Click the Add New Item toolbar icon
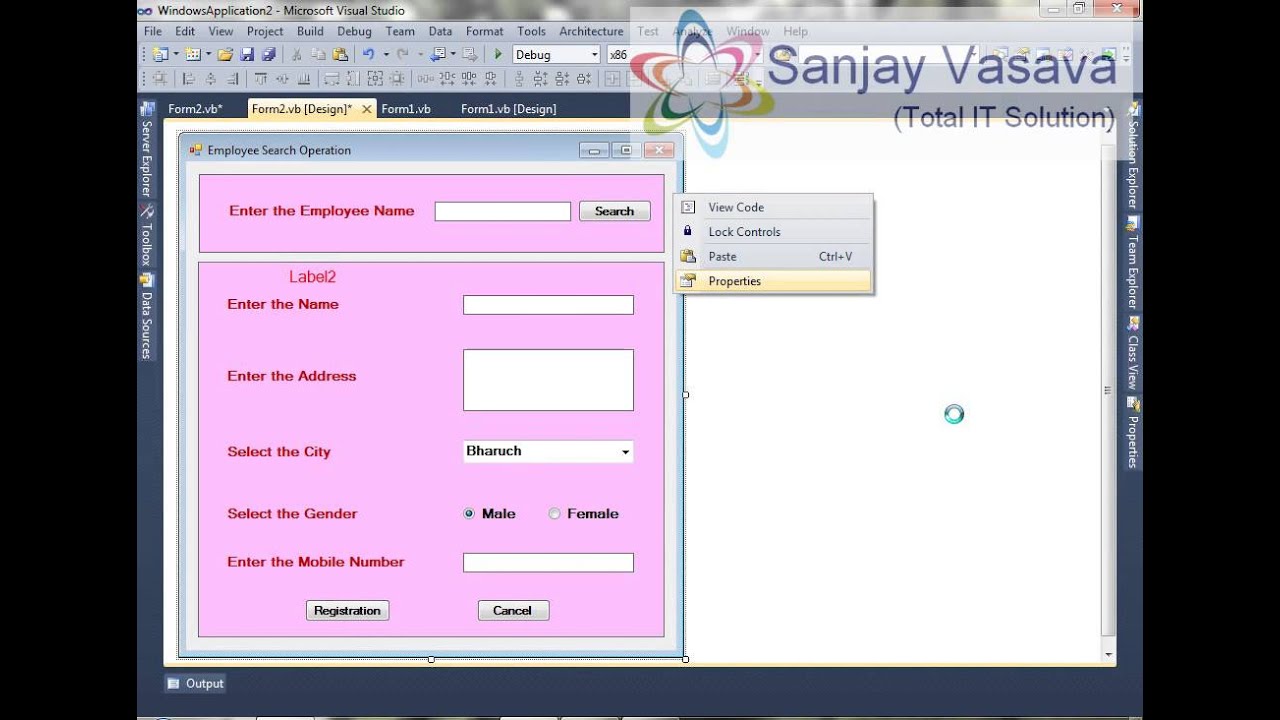 click(x=192, y=55)
